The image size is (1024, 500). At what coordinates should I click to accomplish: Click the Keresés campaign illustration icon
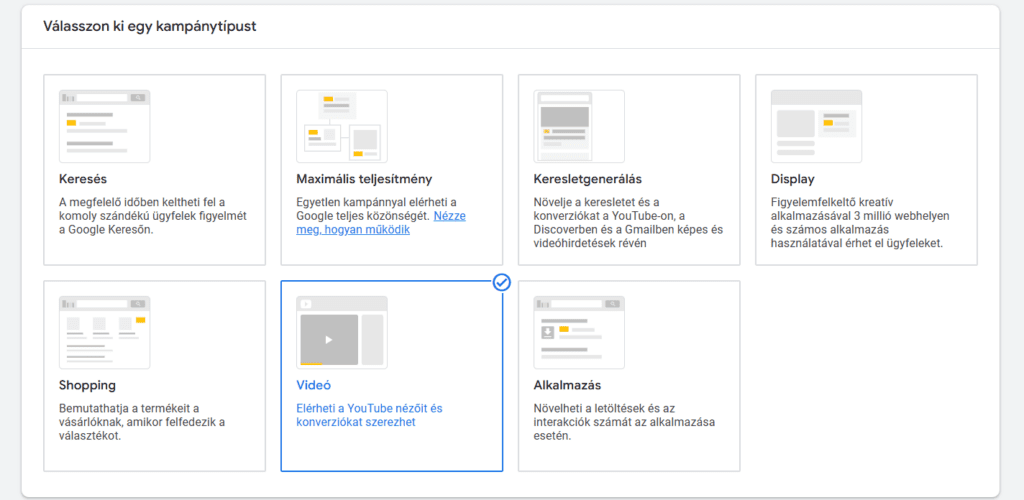coord(104,126)
